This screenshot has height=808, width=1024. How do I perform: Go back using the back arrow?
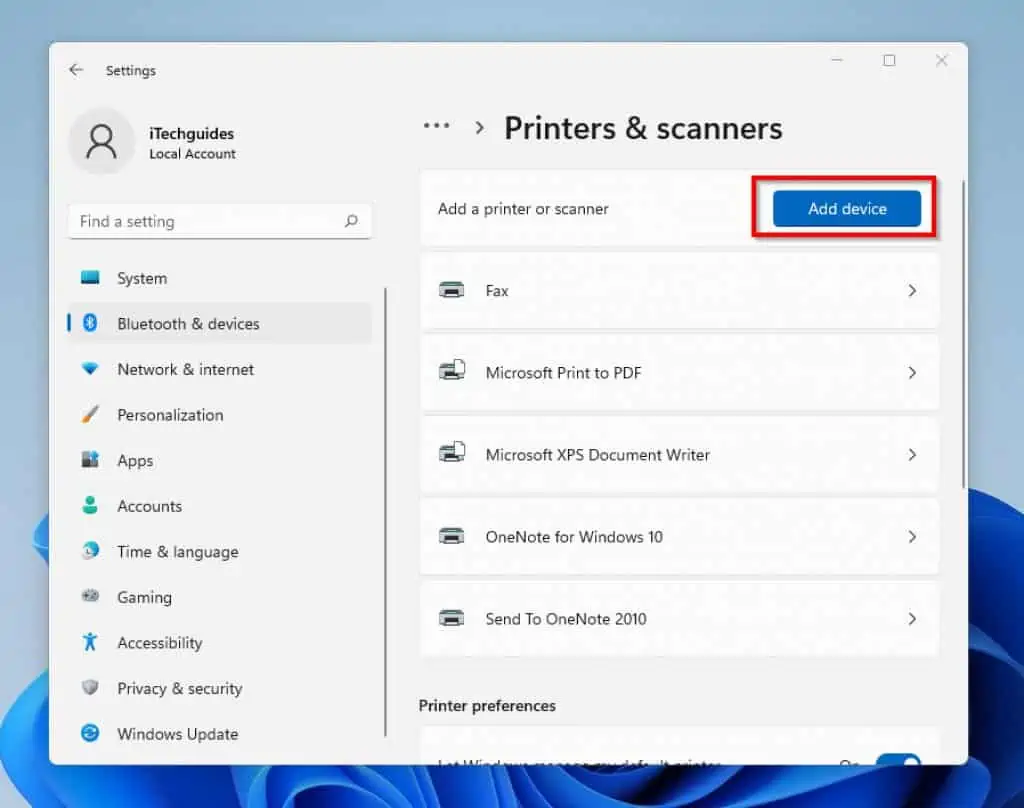(77, 70)
